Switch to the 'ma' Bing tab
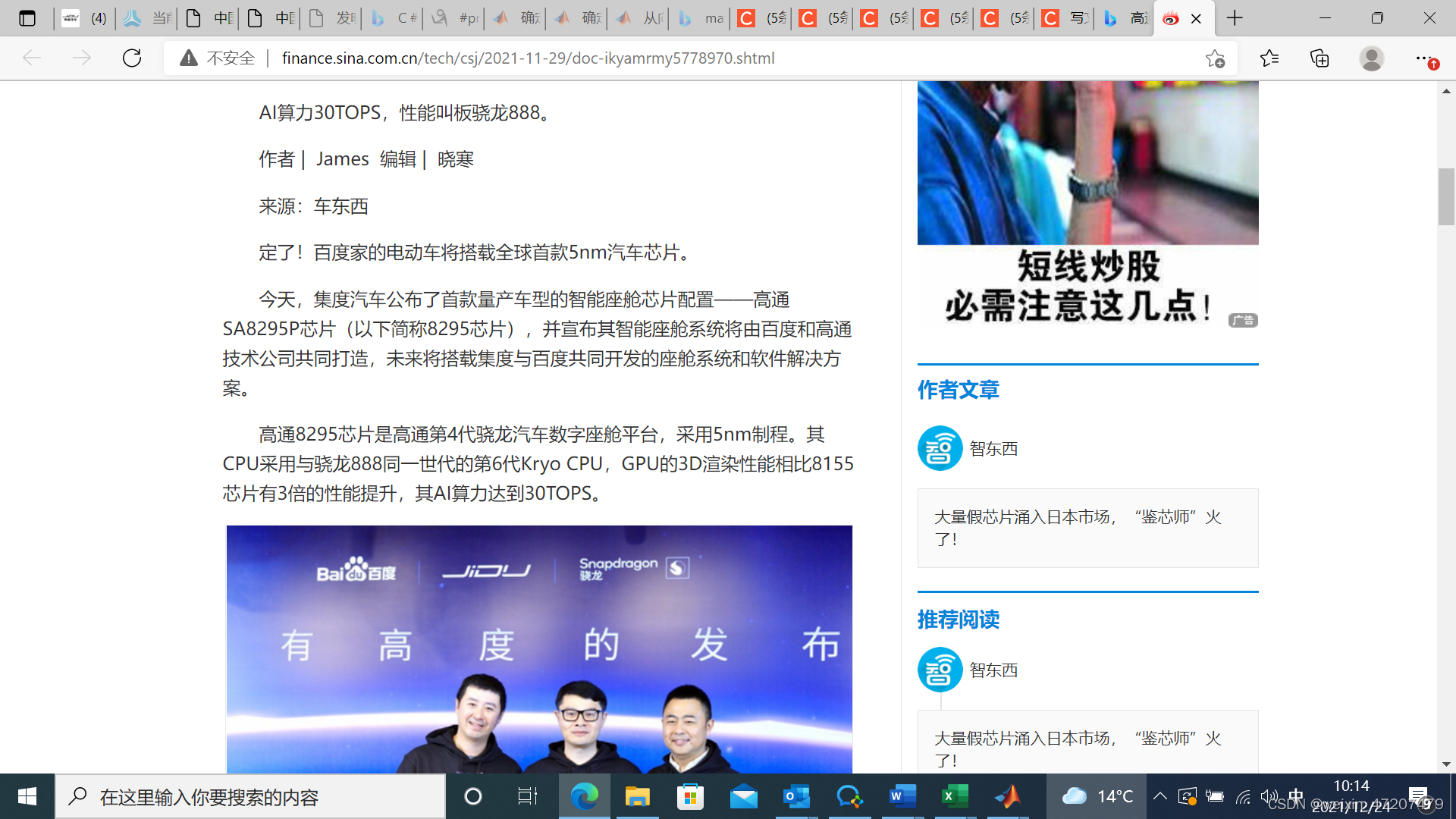The image size is (1456, 819). (700, 18)
